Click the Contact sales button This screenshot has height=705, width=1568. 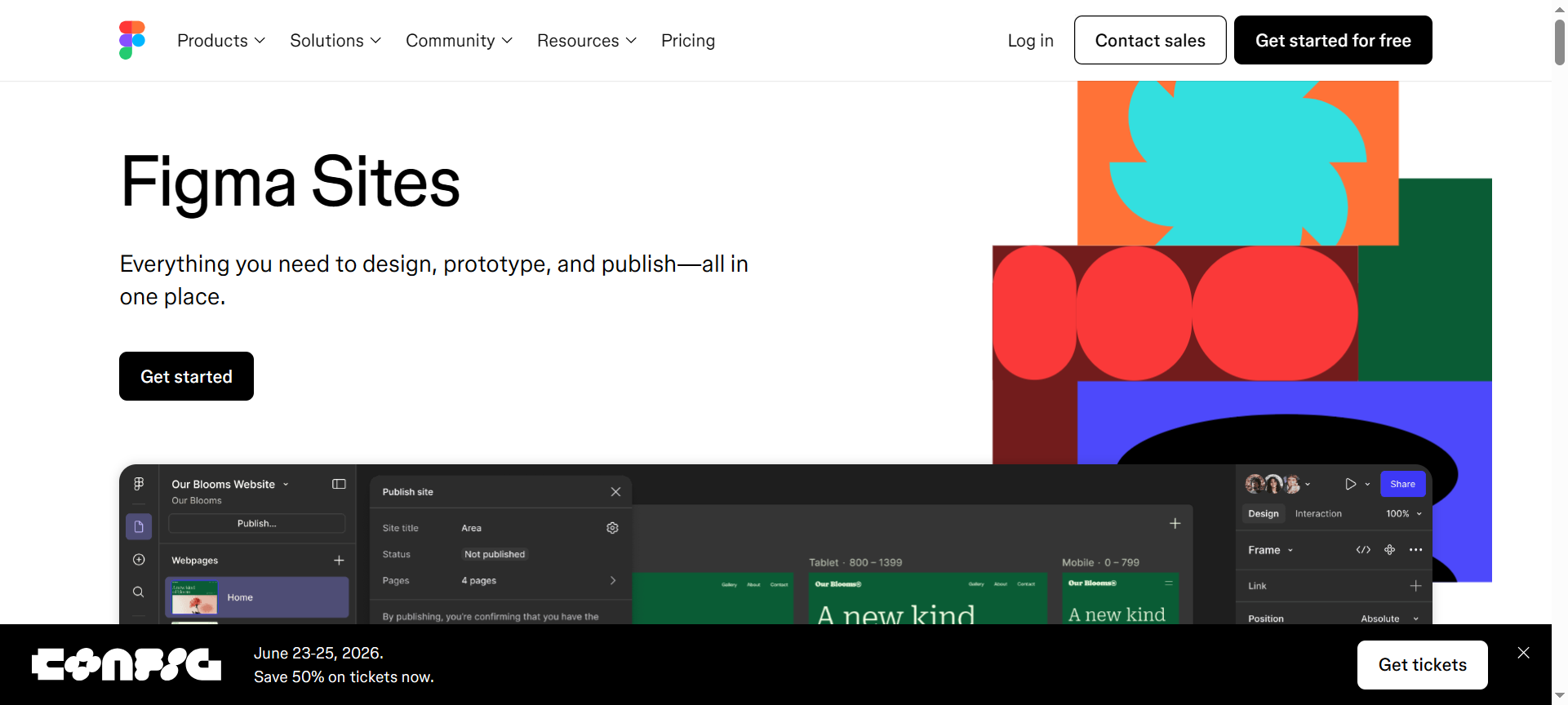1150,40
